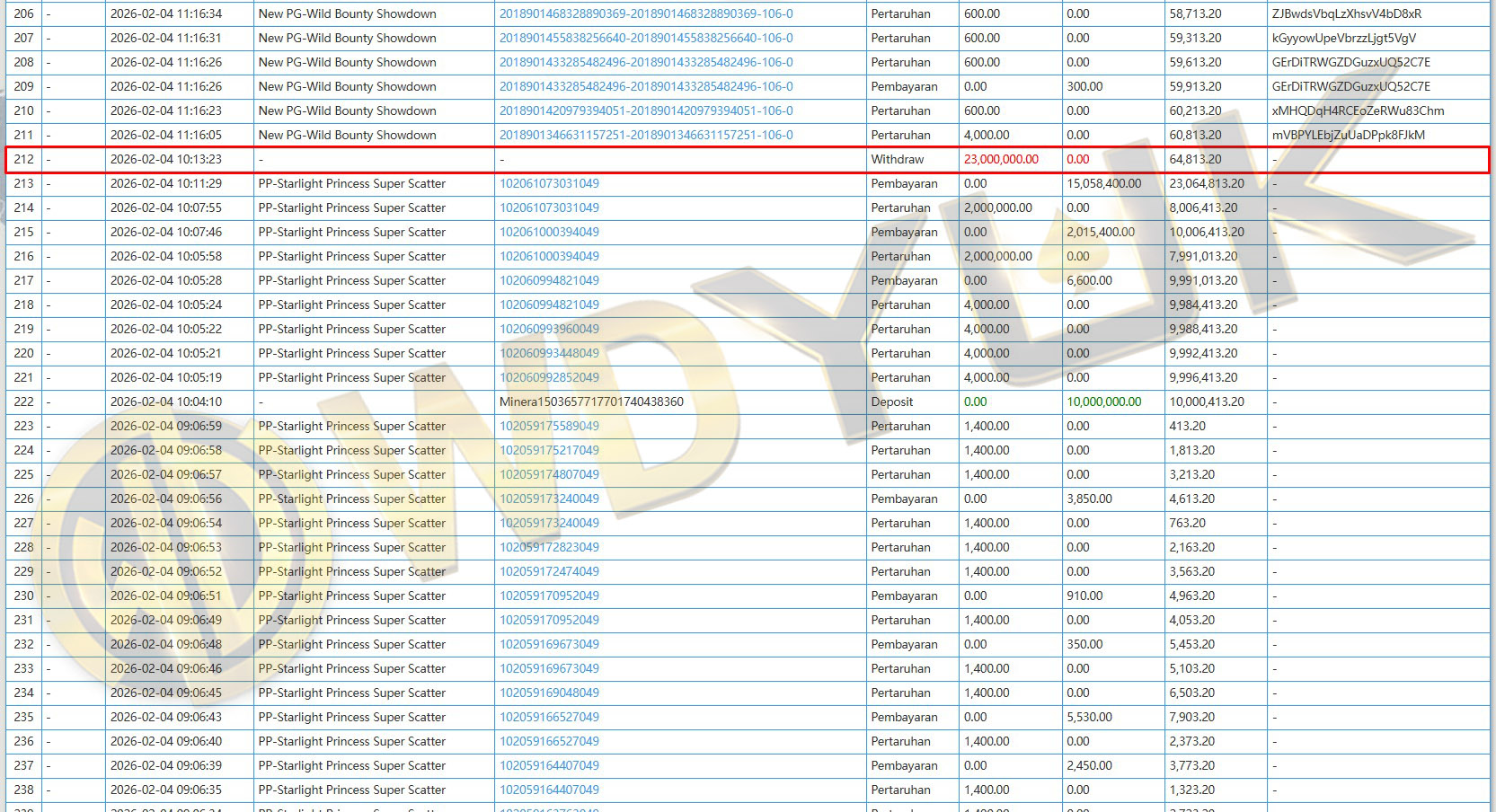Viewport: 1496px width, 812px height.
Task: Open the 2018901420979394051 transaction link
Action: [x=645, y=111]
